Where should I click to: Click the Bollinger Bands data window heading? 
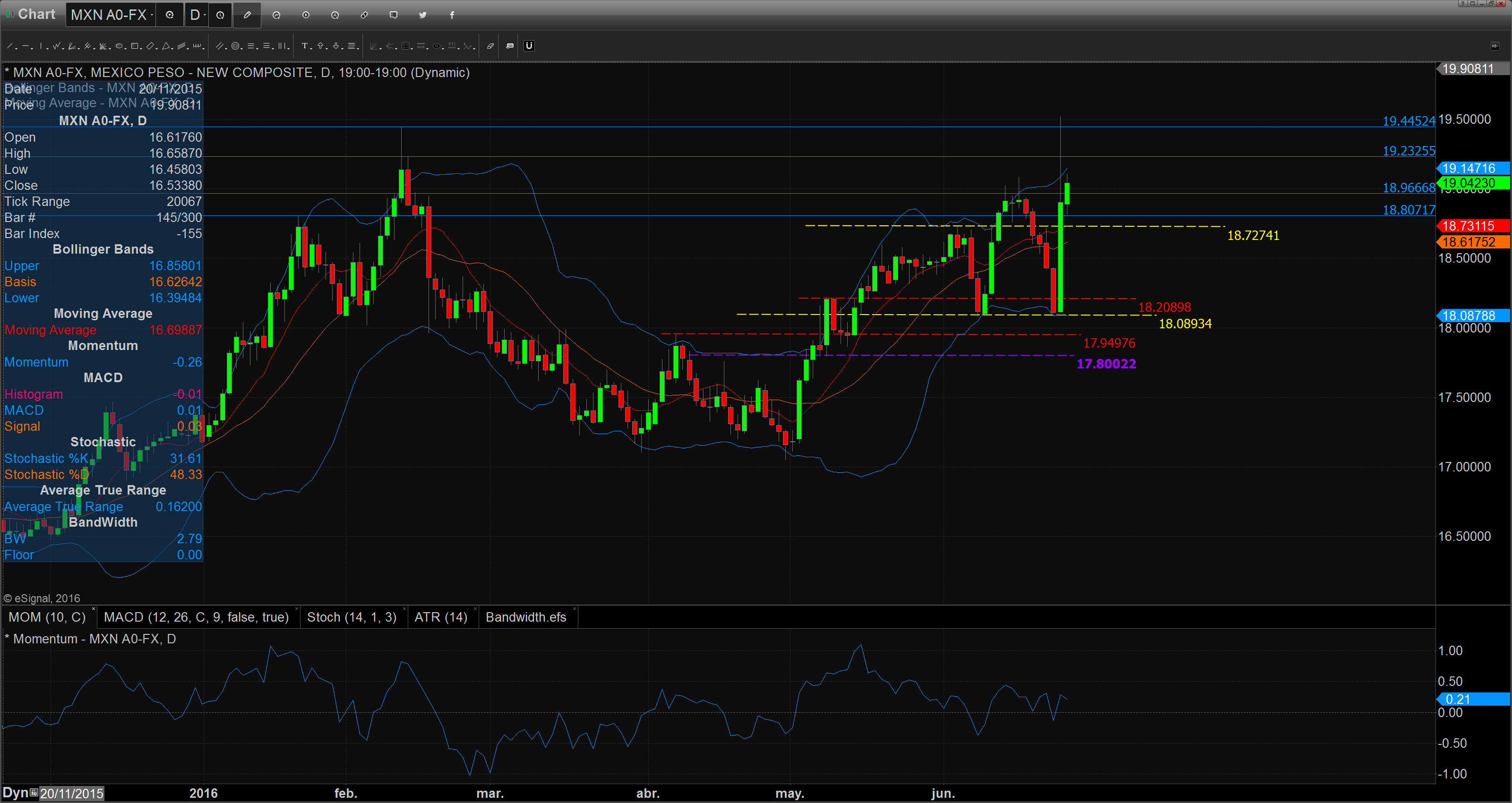[103, 249]
